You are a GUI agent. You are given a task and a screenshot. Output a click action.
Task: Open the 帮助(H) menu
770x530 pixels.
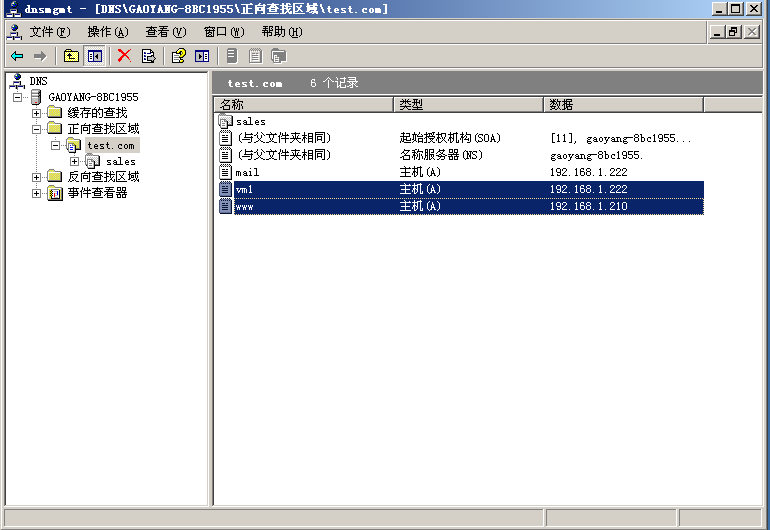tap(282, 32)
